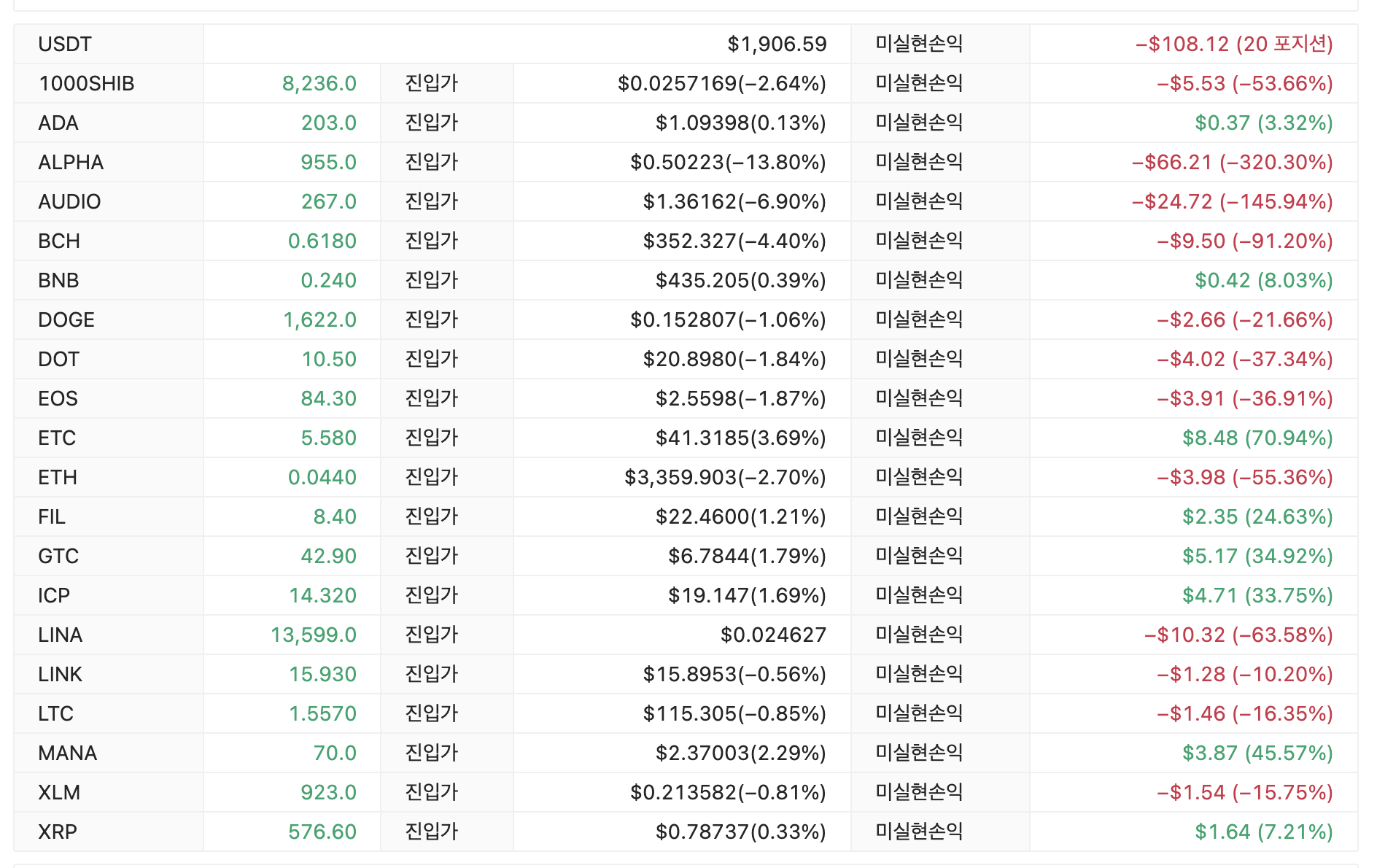This screenshot has height=868, width=1377.
Task: Click EOS loss −$3.91 (−36.91%)
Action: pos(1245,399)
